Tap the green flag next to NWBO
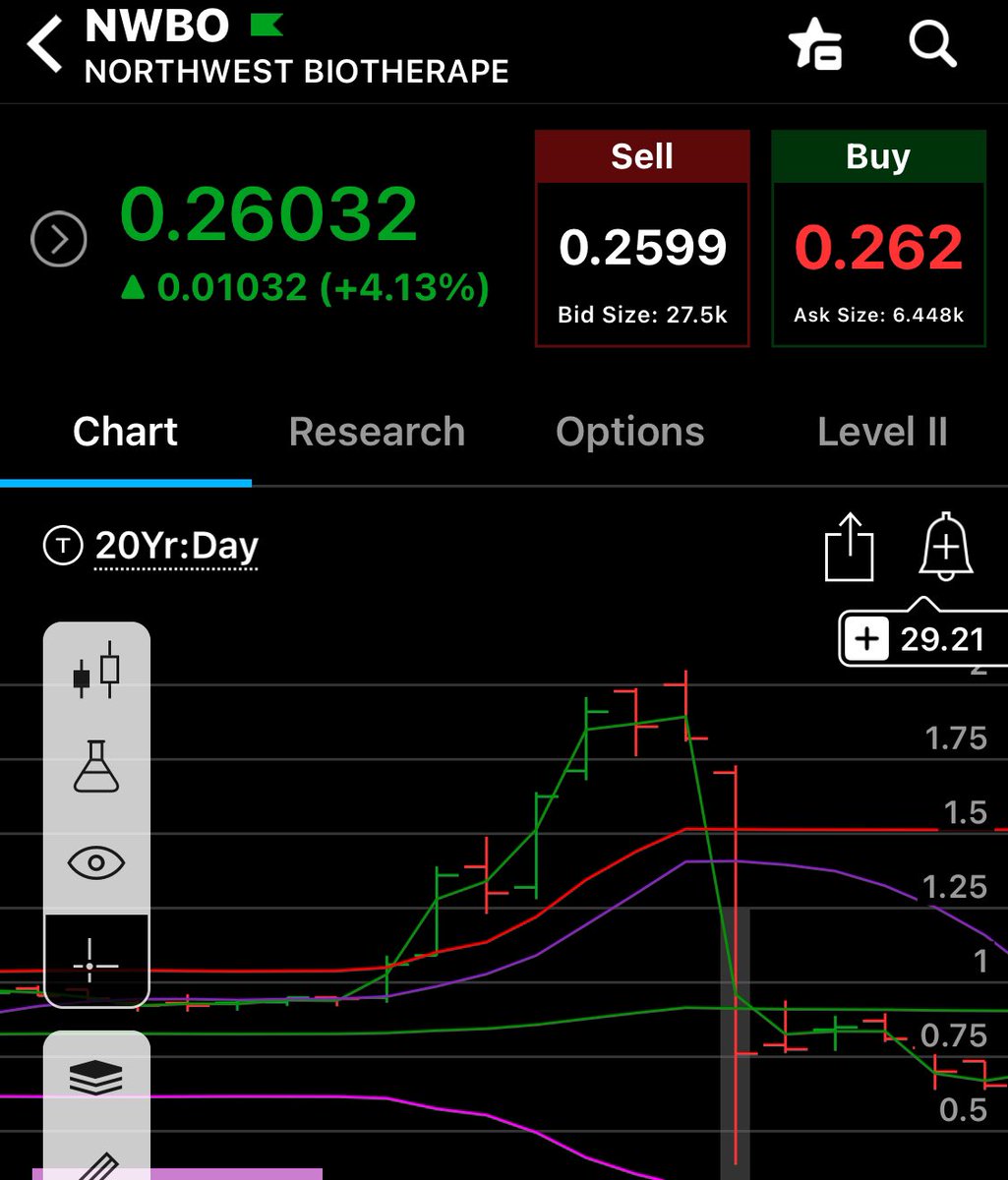This screenshot has width=1008, height=1180. coord(267,25)
